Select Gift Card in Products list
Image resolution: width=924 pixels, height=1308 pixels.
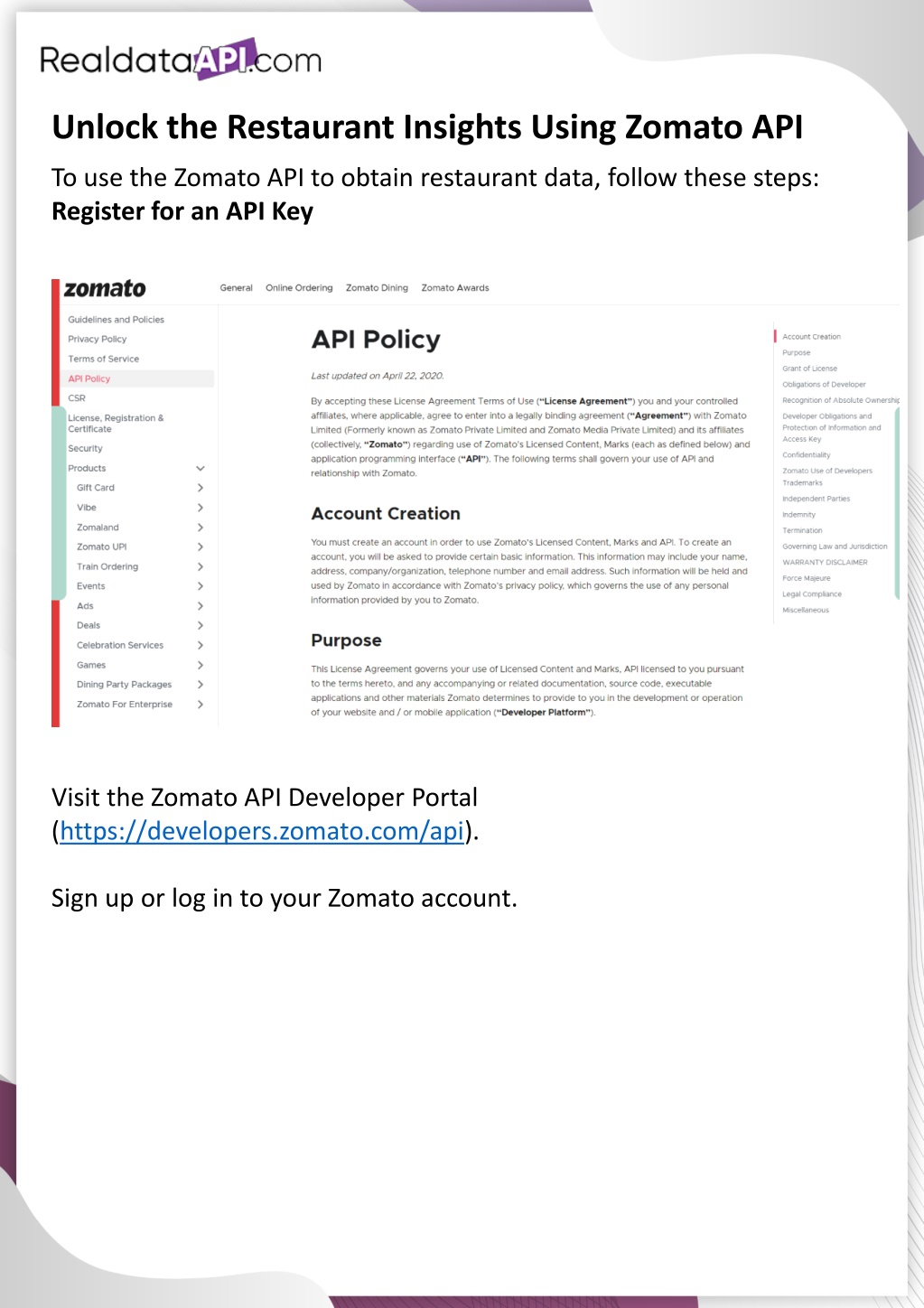(x=96, y=488)
